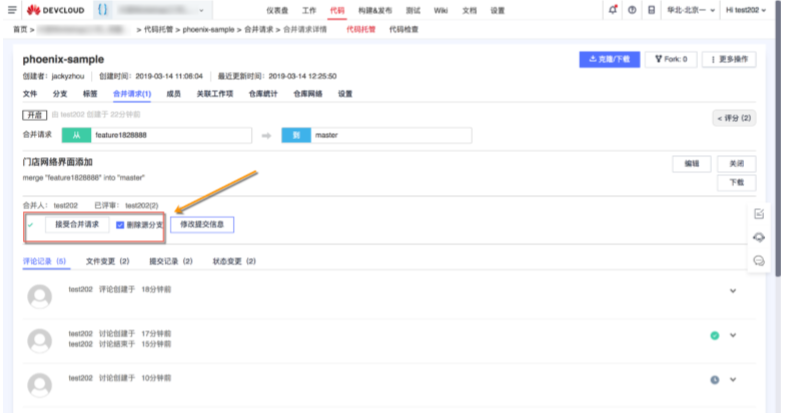The width and height of the screenshot is (790, 413).
Task: Expand the score (2) panel
Action: 734,118
